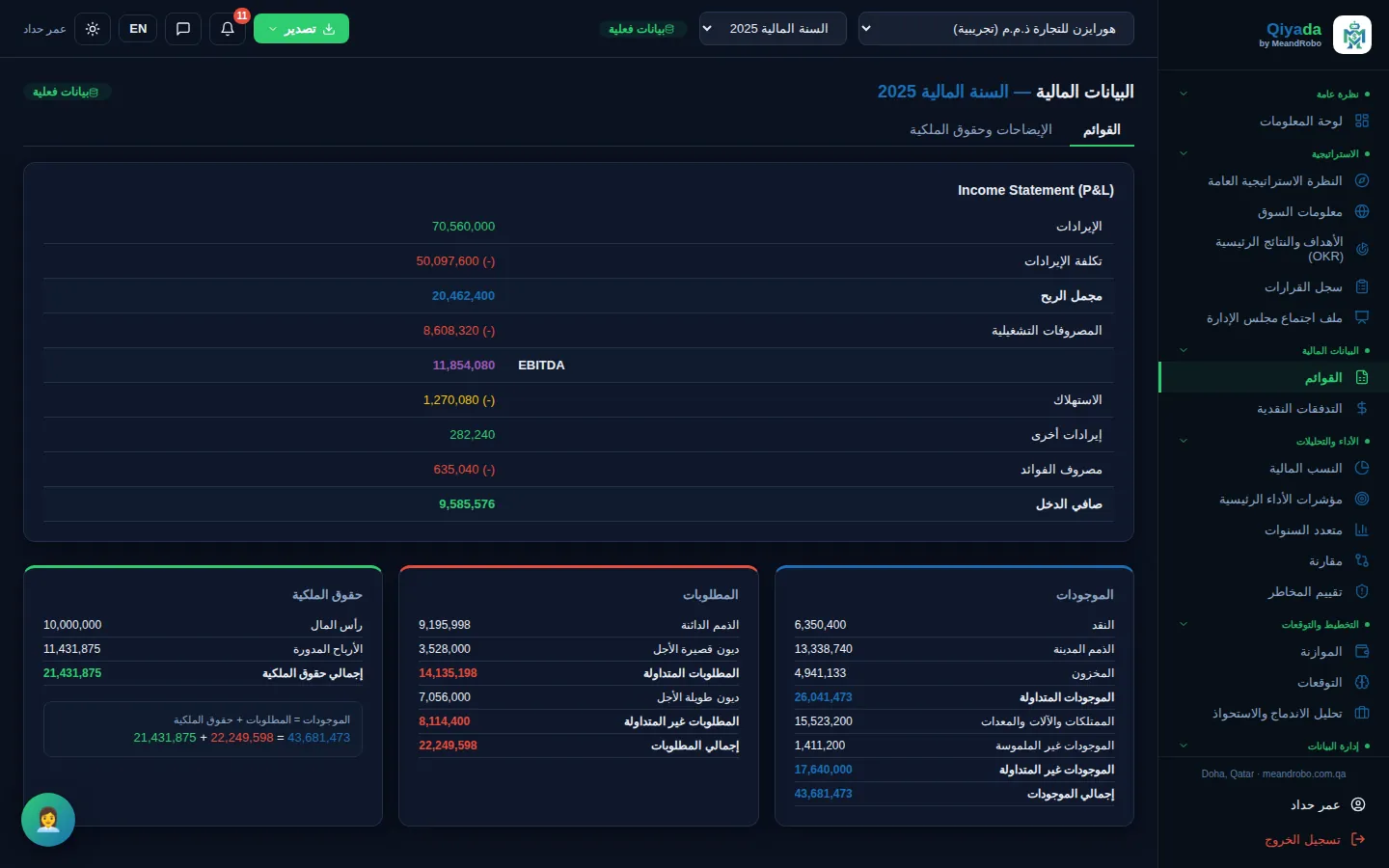Screen dimensions: 1389x868
Task: Click the مقارنة compare icon
Action: [x=1362, y=560]
